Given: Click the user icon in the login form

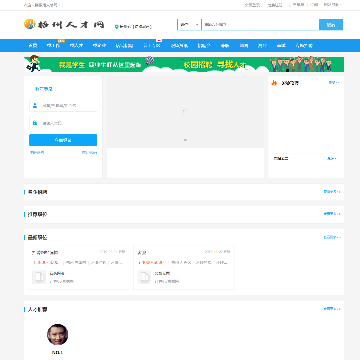Looking at the screenshot, I should 35,105.
